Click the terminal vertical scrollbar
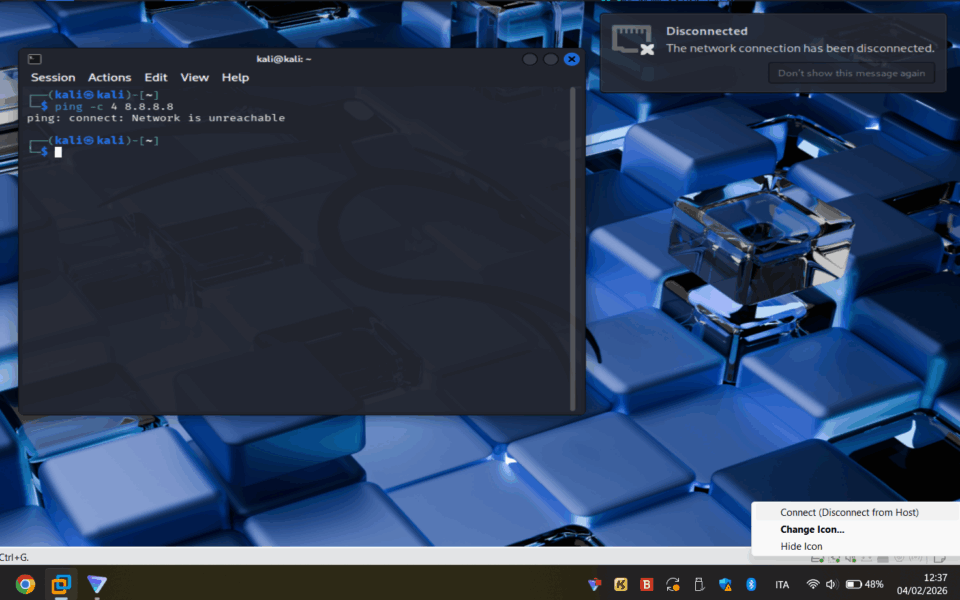 [x=573, y=250]
